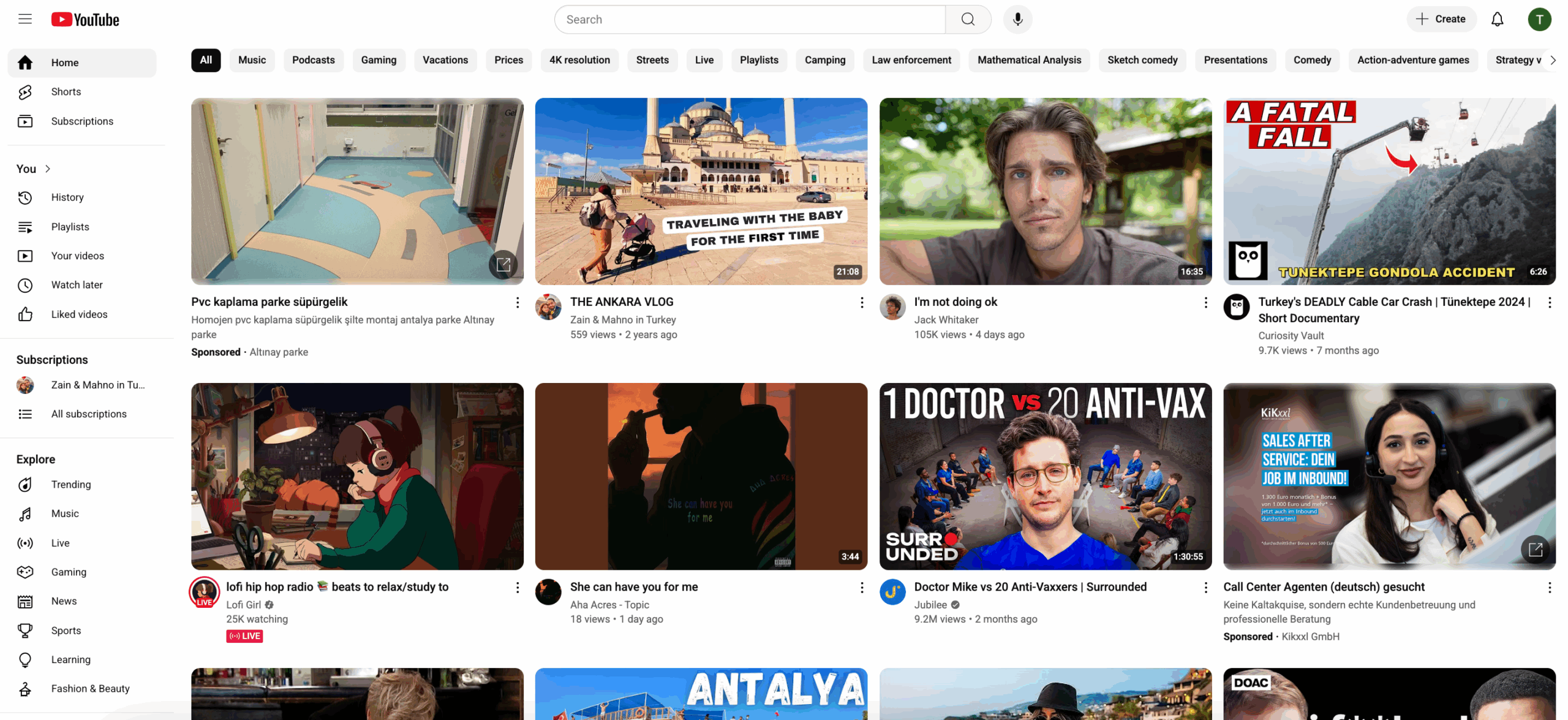Show more filter chips with right arrow

(x=1553, y=60)
